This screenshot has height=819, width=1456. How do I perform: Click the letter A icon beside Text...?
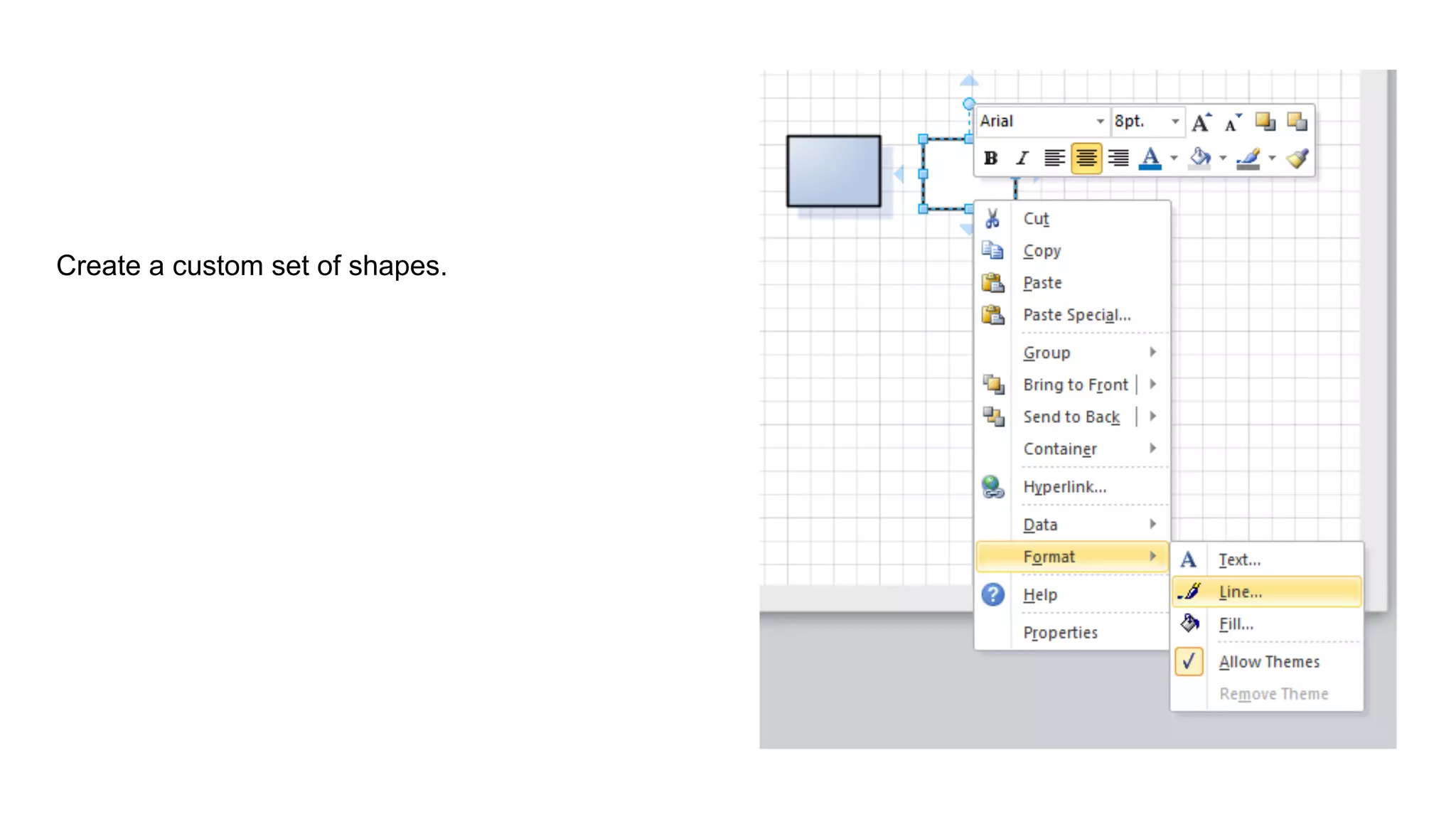(1188, 560)
